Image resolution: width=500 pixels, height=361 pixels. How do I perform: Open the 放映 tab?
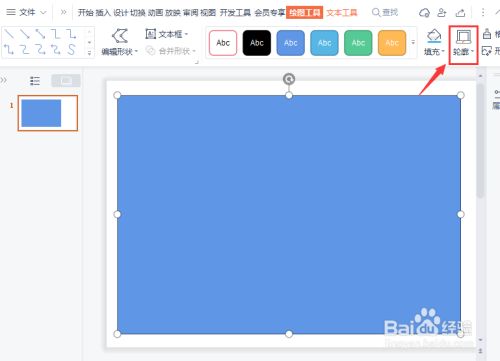[173, 13]
